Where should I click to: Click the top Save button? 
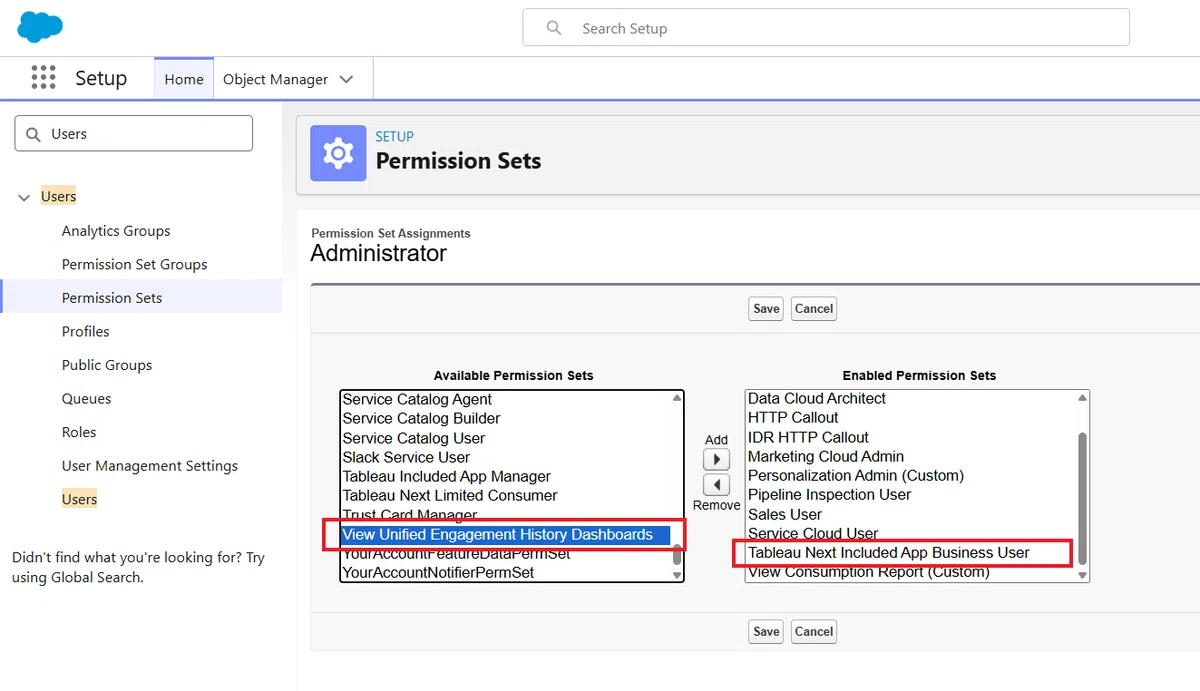766,308
